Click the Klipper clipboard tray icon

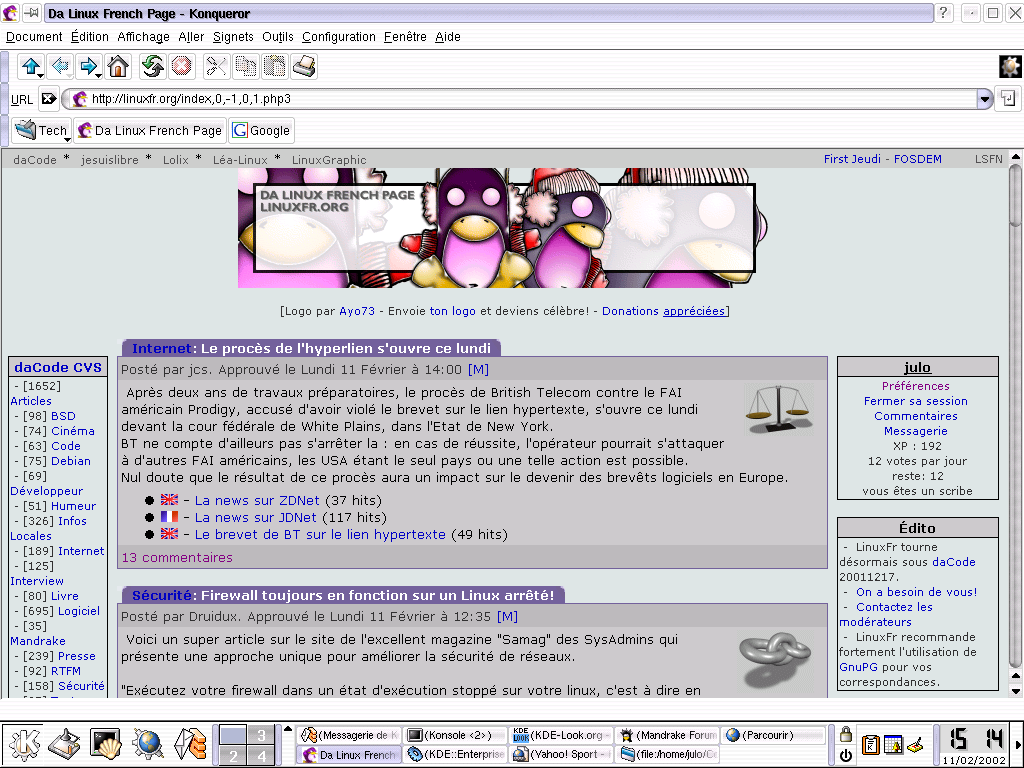point(870,744)
